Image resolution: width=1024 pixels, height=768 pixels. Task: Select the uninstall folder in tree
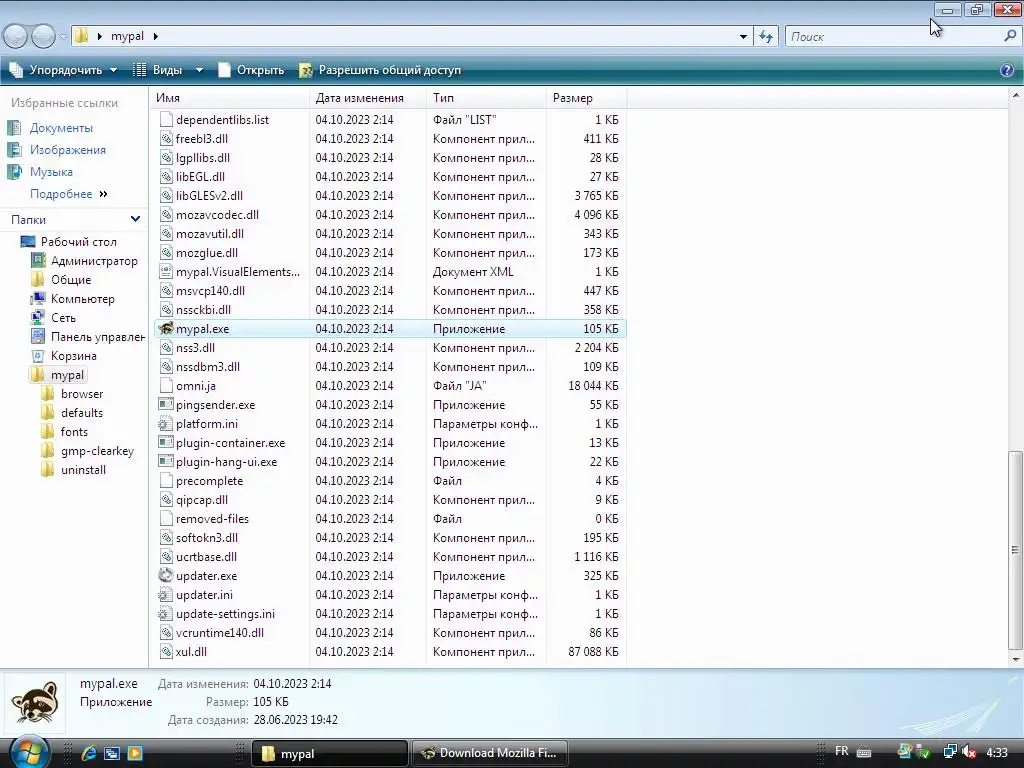coord(83,470)
